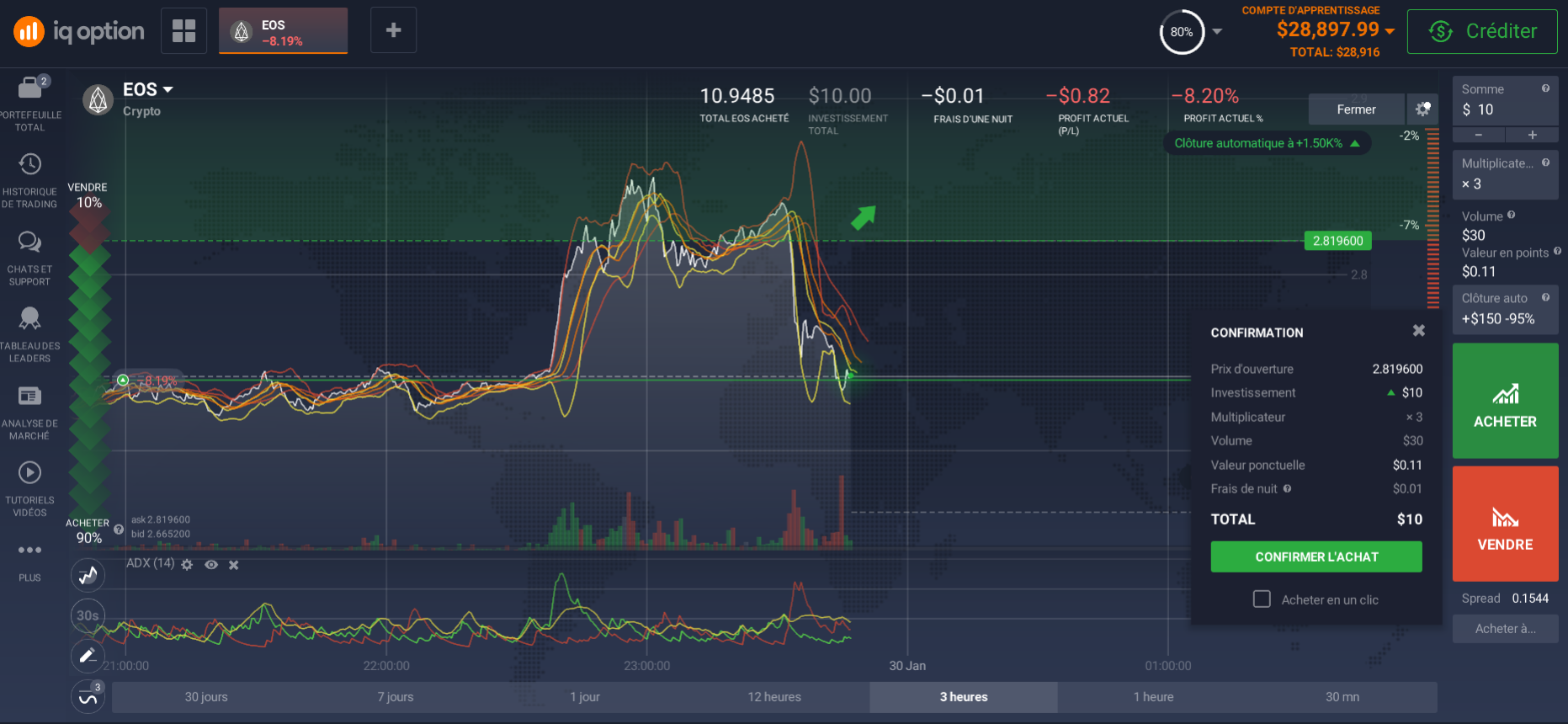The image size is (1568, 724).
Task: Open Chats et Support icon
Action: [x=29, y=242]
